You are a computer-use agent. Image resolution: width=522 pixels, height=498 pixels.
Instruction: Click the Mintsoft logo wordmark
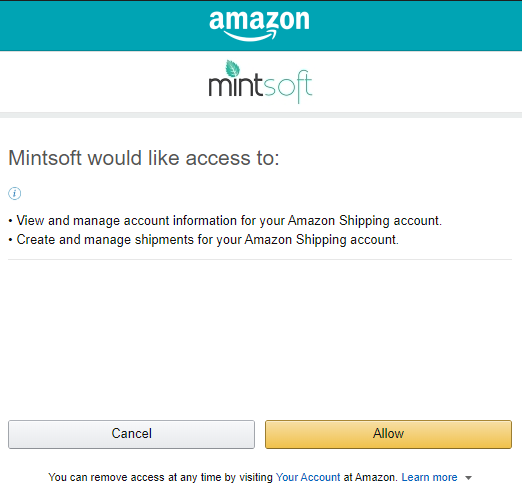(x=260, y=82)
